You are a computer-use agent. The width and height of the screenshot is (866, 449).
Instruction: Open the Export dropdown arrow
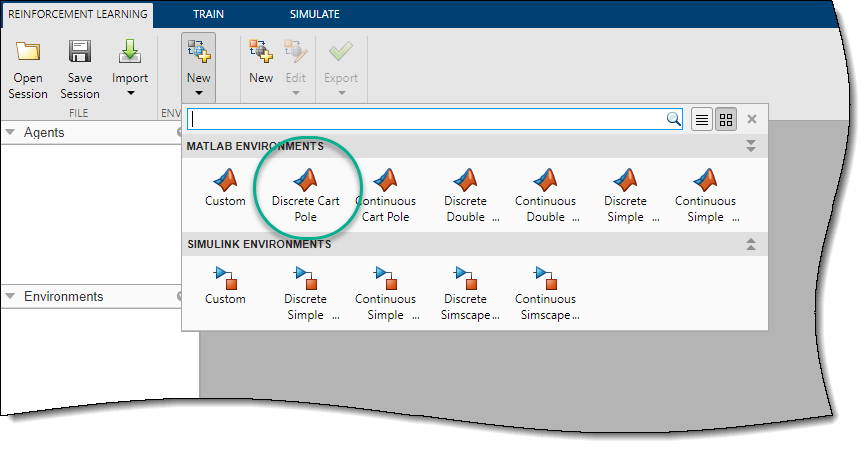point(341,93)
